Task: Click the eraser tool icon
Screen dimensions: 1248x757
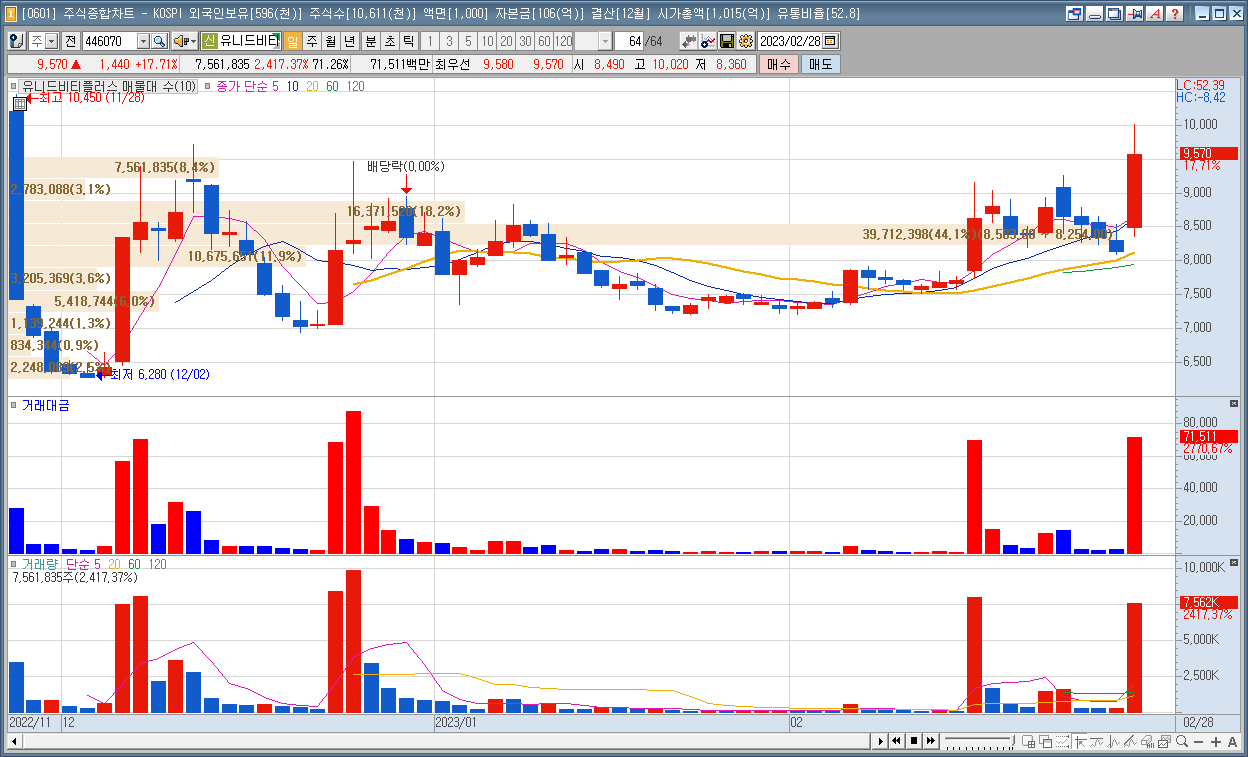Action: point(1147,741)
